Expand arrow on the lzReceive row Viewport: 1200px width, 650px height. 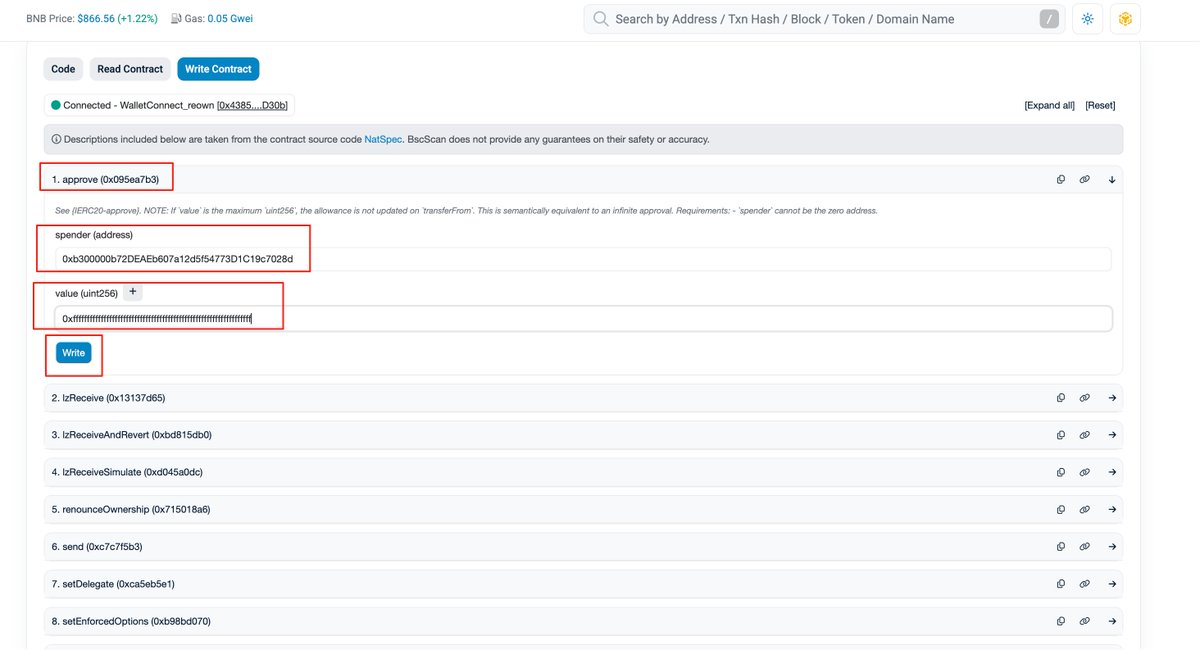1111,398
